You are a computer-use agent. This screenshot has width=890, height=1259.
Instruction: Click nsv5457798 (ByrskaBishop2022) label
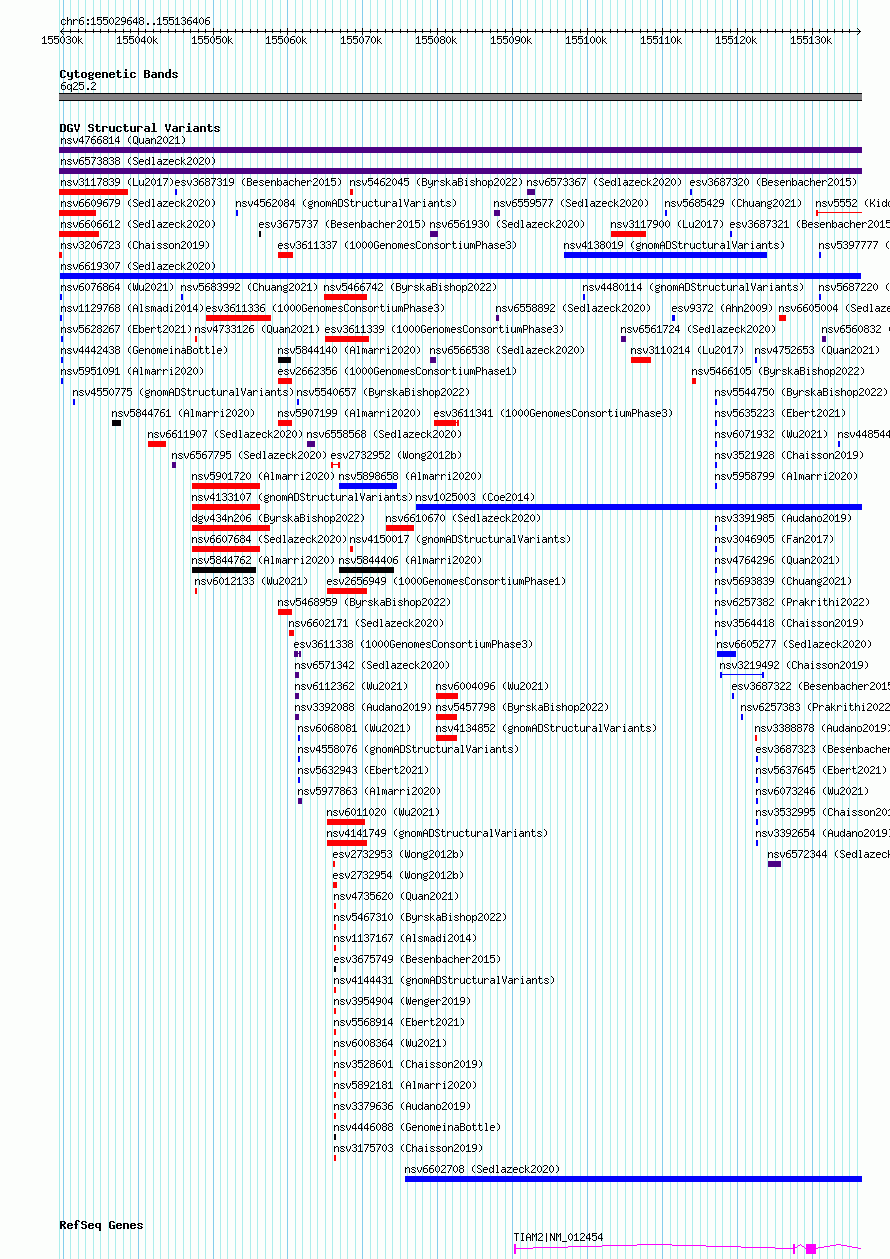(522, 707)
